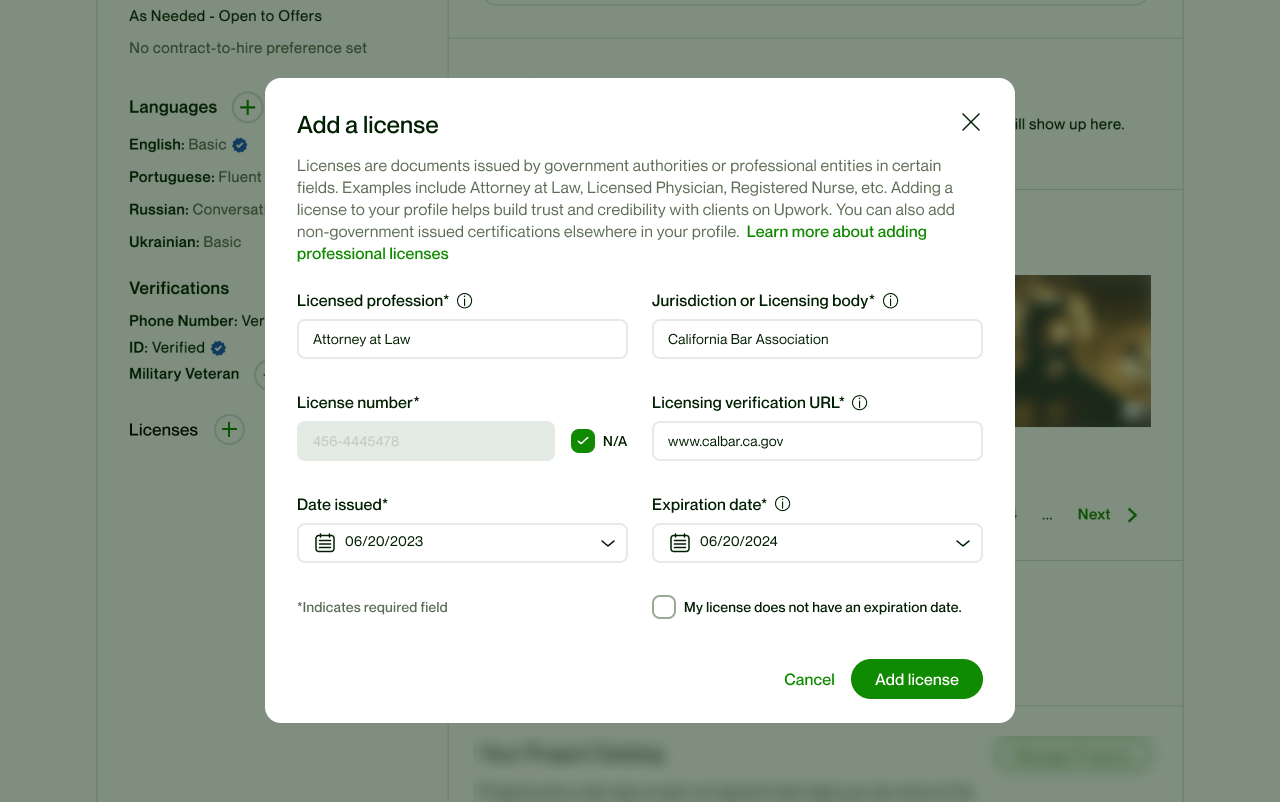The width and height of the screenshot is (1280, 802).
Task: Check 'My license does not have an expiration date'
Action: [x=664, y=607]
